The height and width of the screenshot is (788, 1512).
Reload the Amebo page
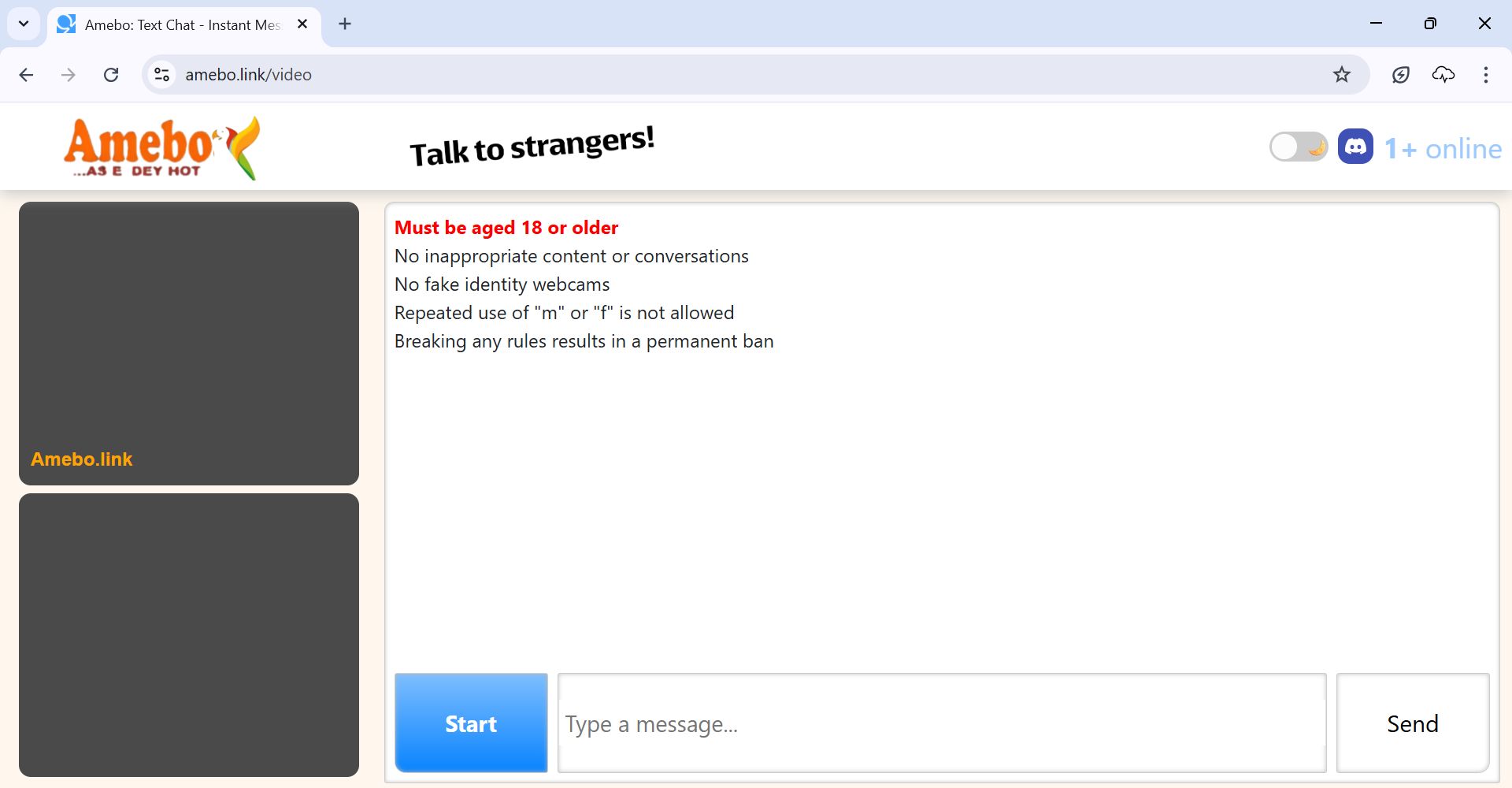point(111,75)
